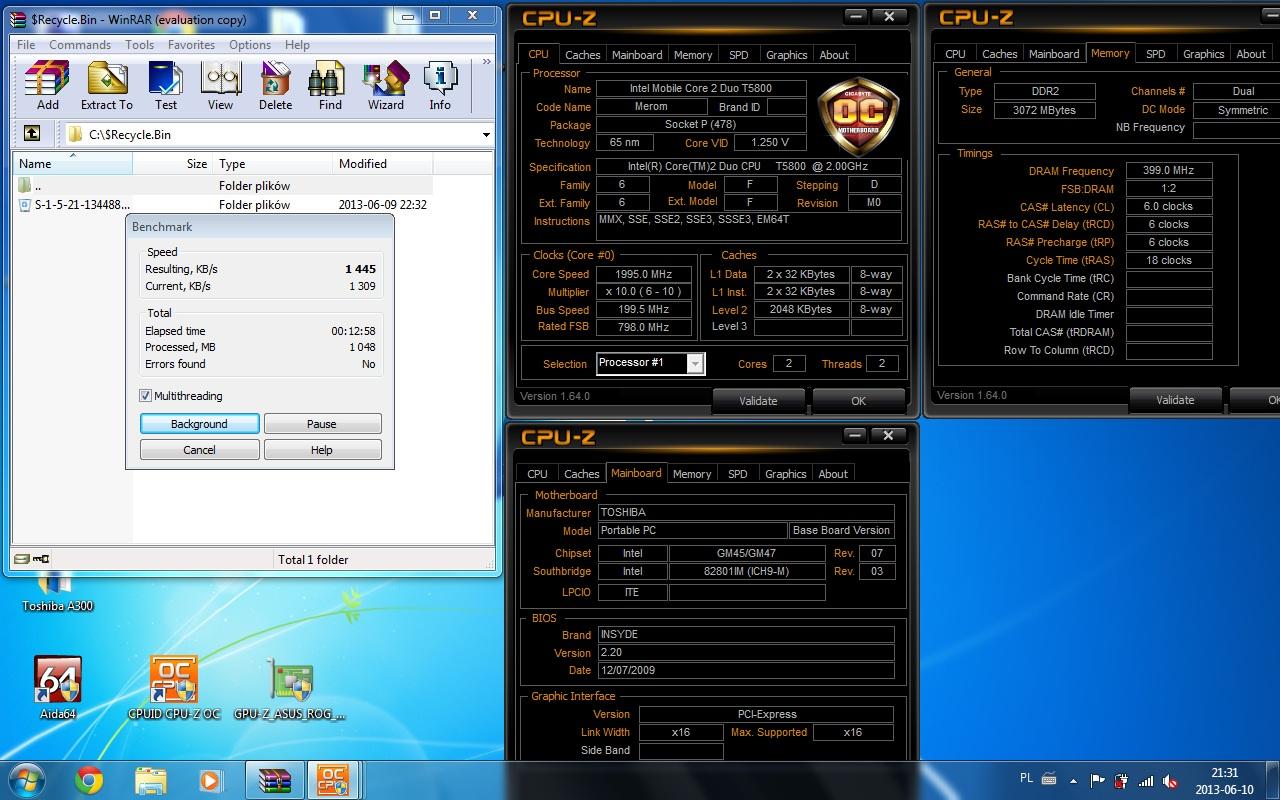1280x800 pixels.
Task: Click the Extract To toolbar icon
Action: (106, 85)
